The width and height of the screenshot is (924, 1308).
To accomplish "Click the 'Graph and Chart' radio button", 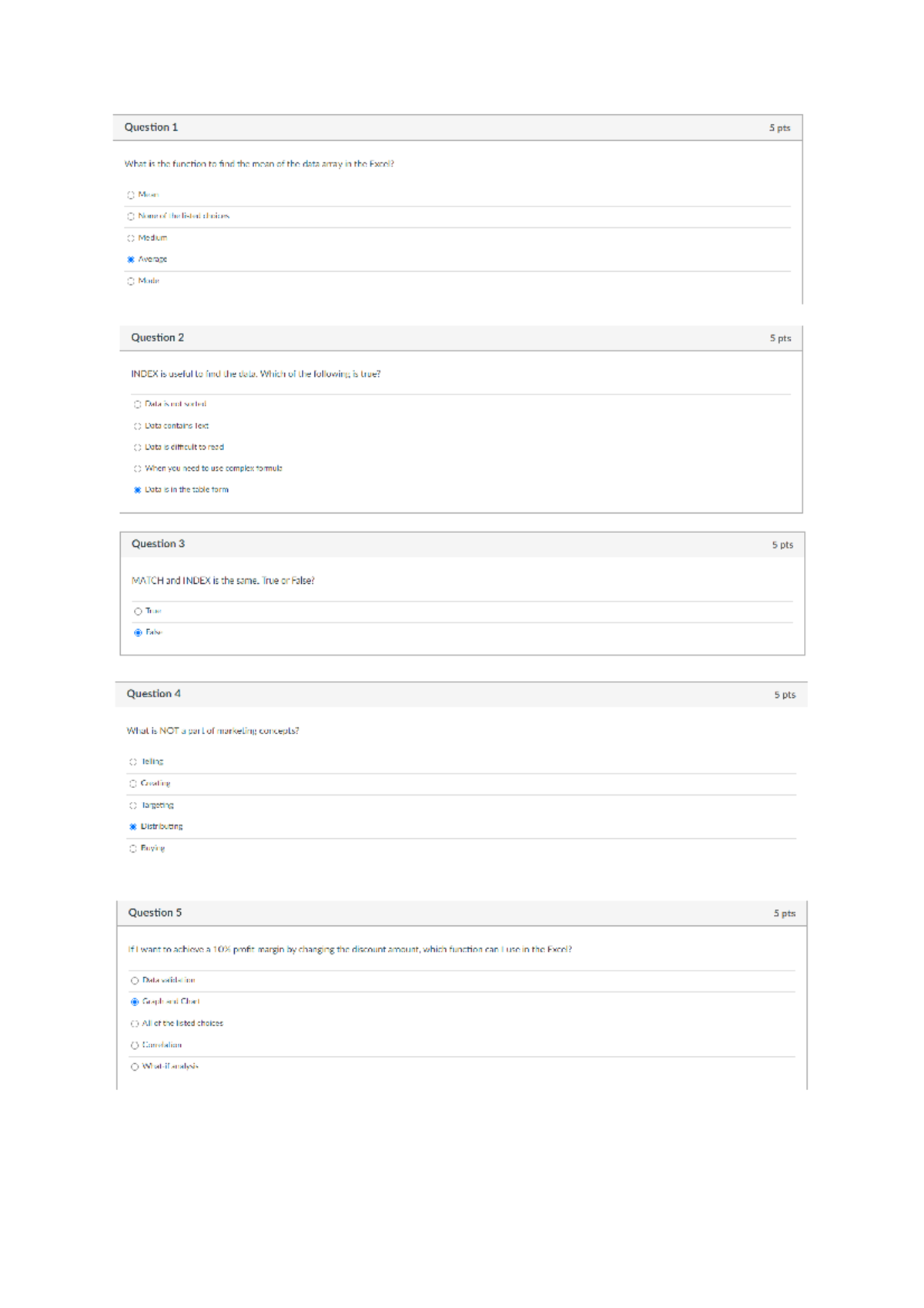I will pos(135,1002).
